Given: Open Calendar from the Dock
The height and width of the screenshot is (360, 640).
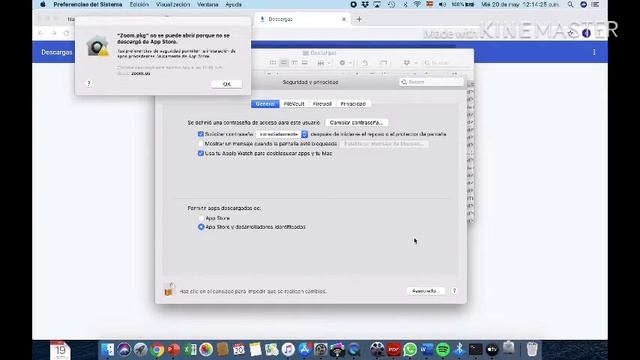Looking at the screenshot, I should [239, 350].
